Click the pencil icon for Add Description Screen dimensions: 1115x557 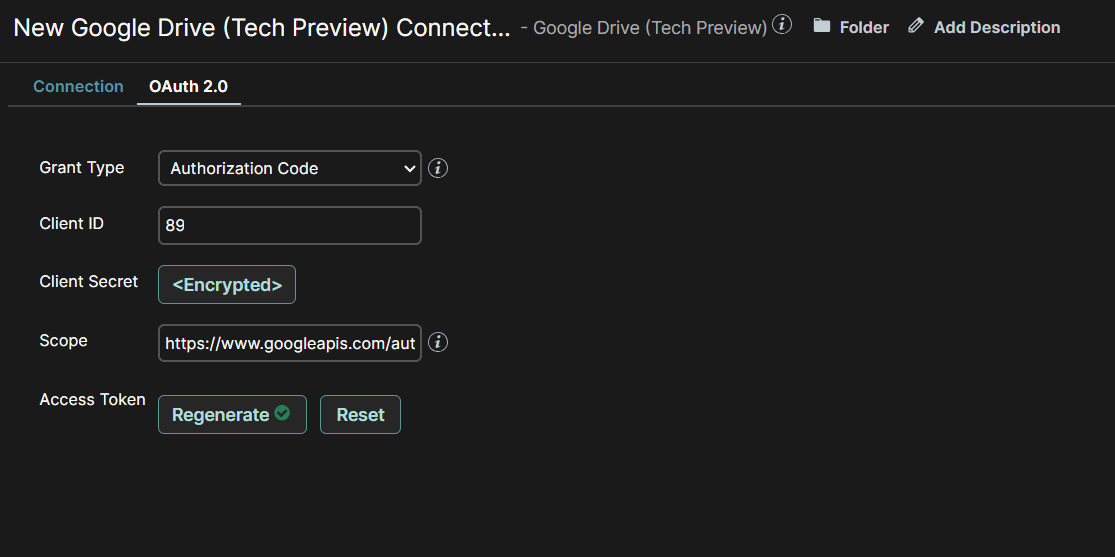(916, 26)
